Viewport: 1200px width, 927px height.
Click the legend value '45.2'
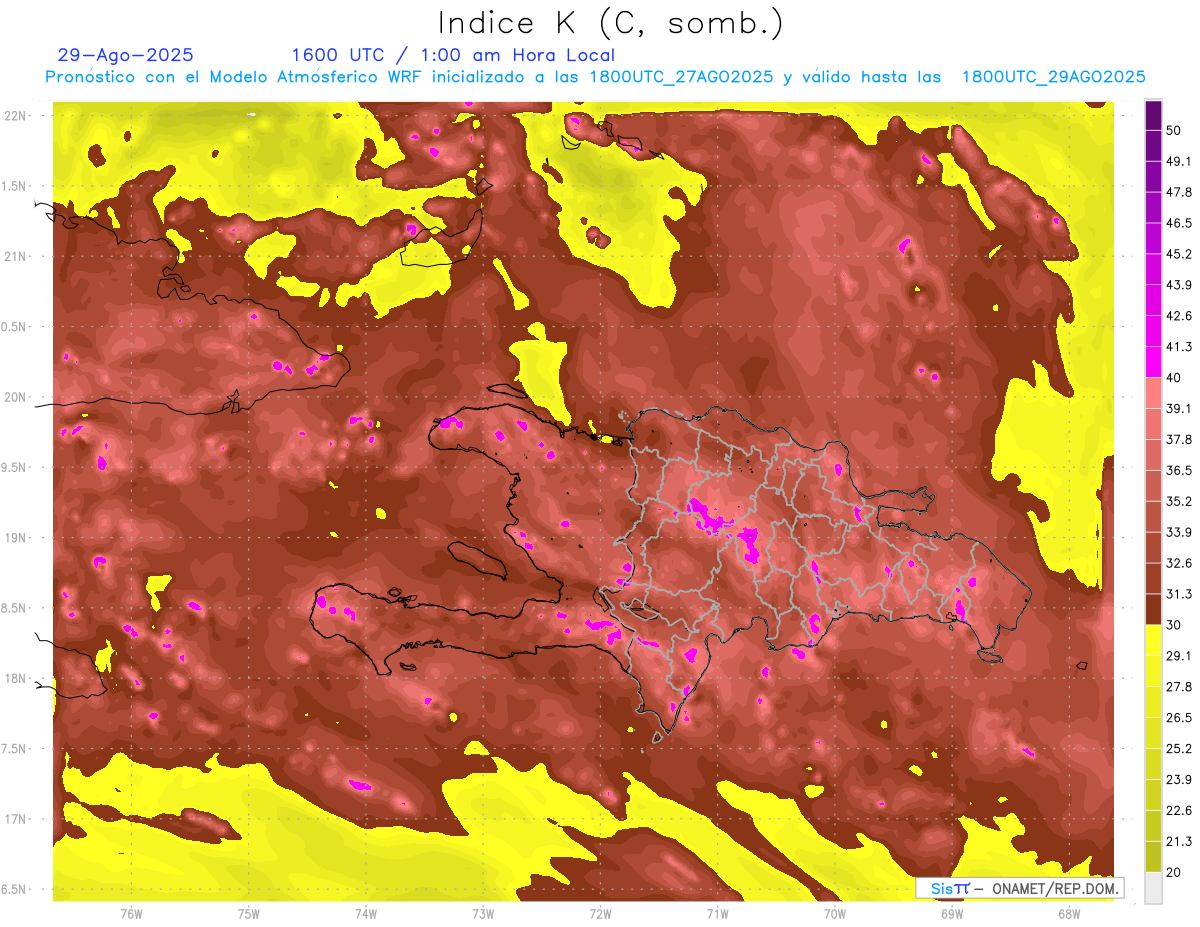tap(1178, 254)
